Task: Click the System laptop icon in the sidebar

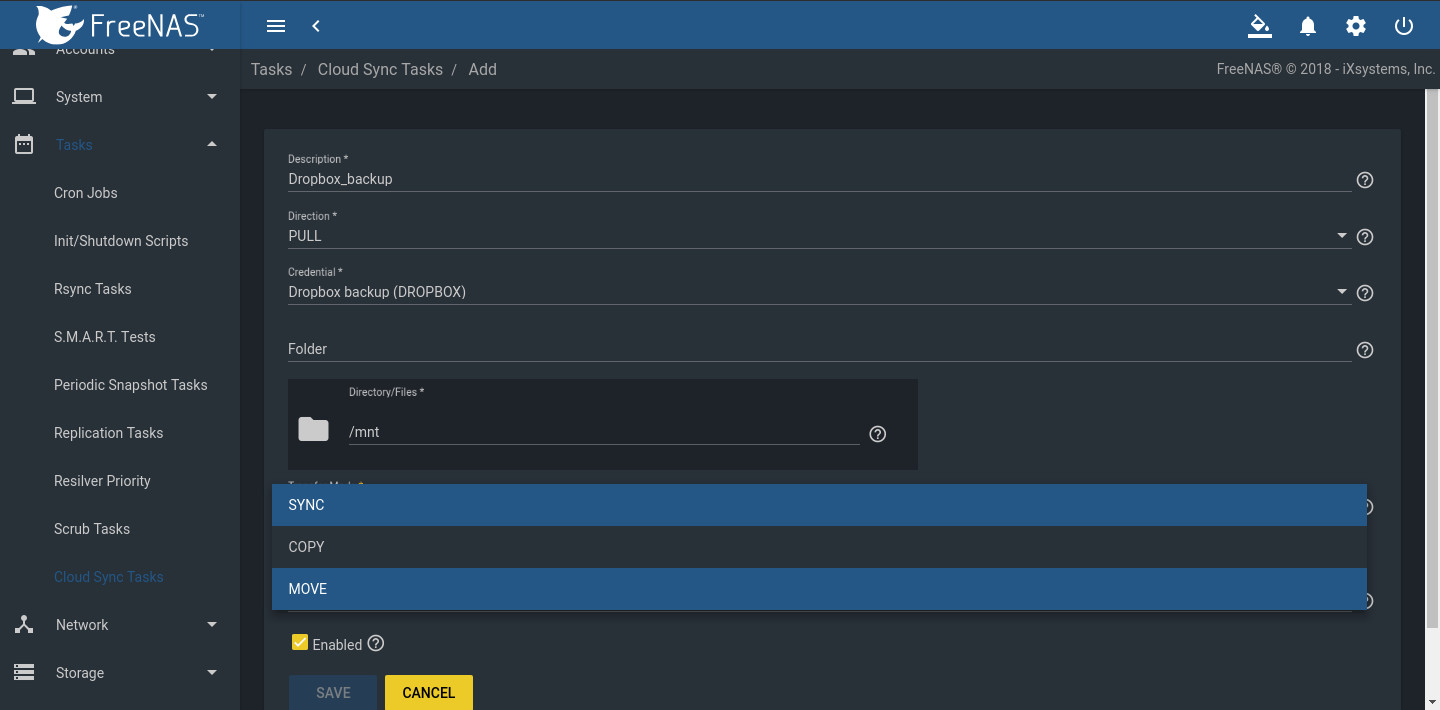Action: pyautogui.click(x=24, y=97)
